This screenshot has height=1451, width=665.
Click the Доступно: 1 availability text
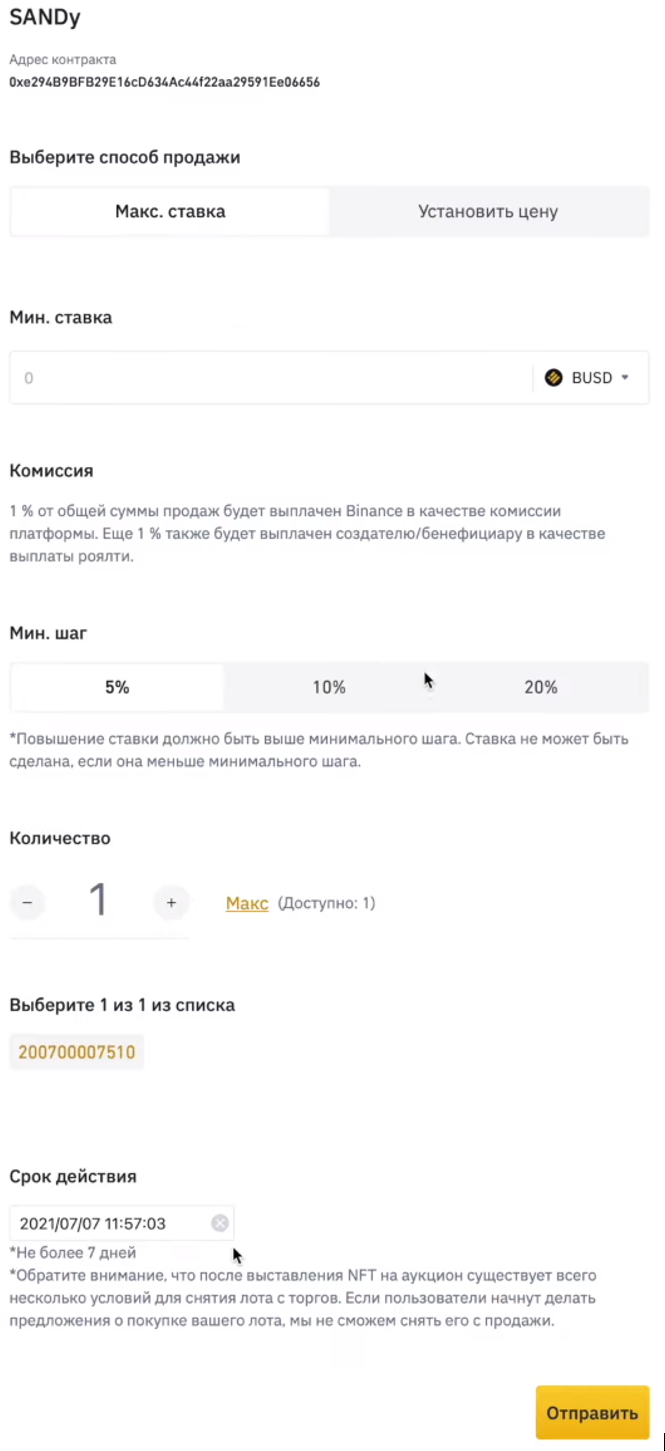pyautogui.click(x=326, y=903)
